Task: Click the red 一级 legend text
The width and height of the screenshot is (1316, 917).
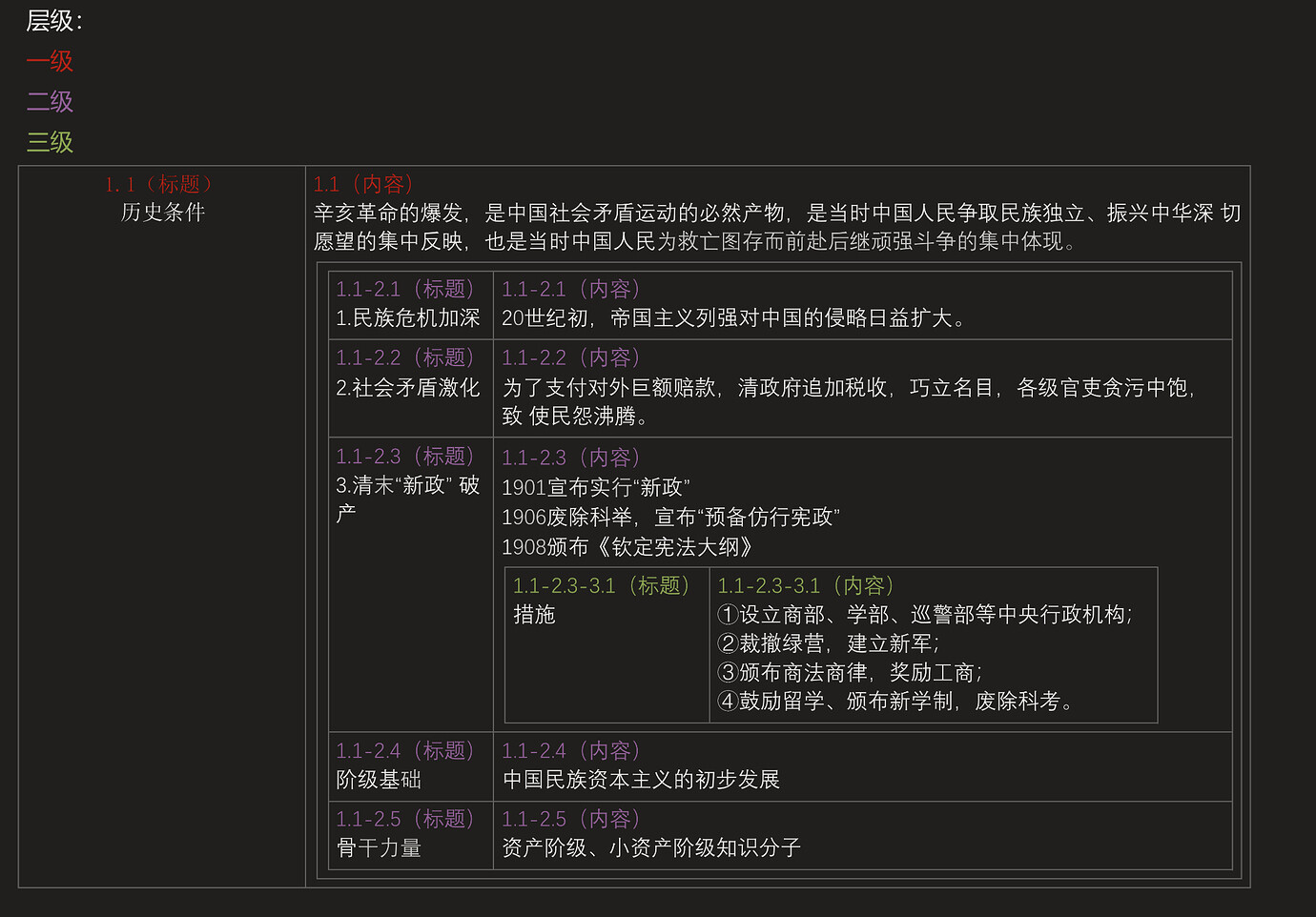Action: point(50,61)
